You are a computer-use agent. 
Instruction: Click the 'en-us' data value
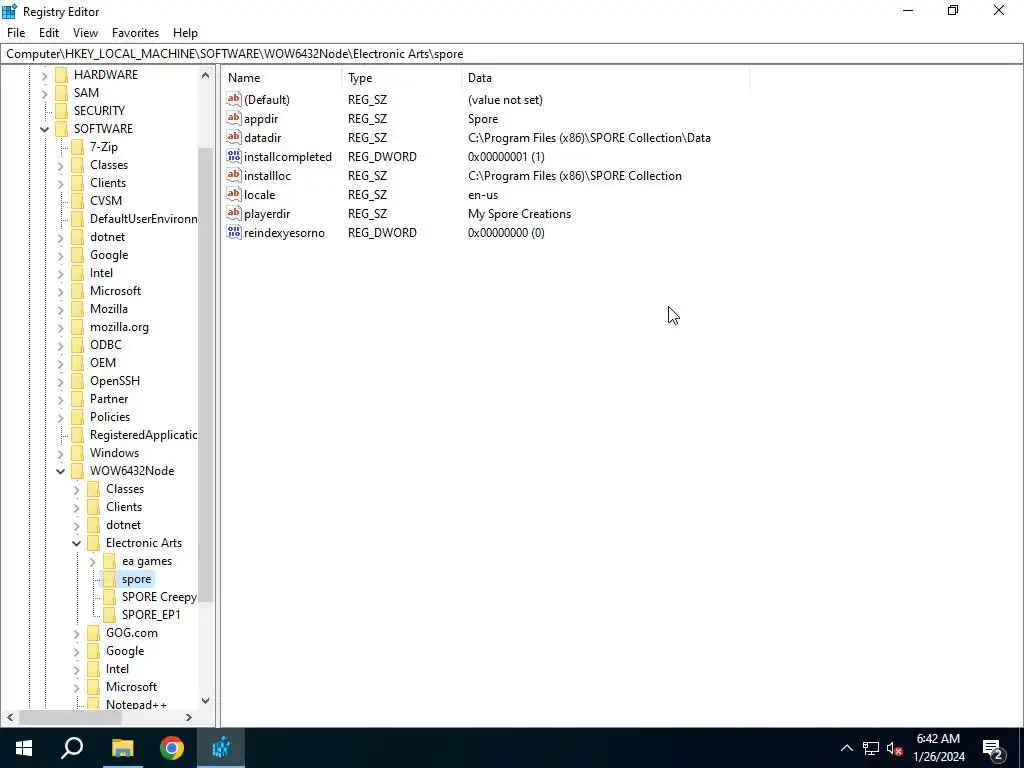[x=483, y=195]
